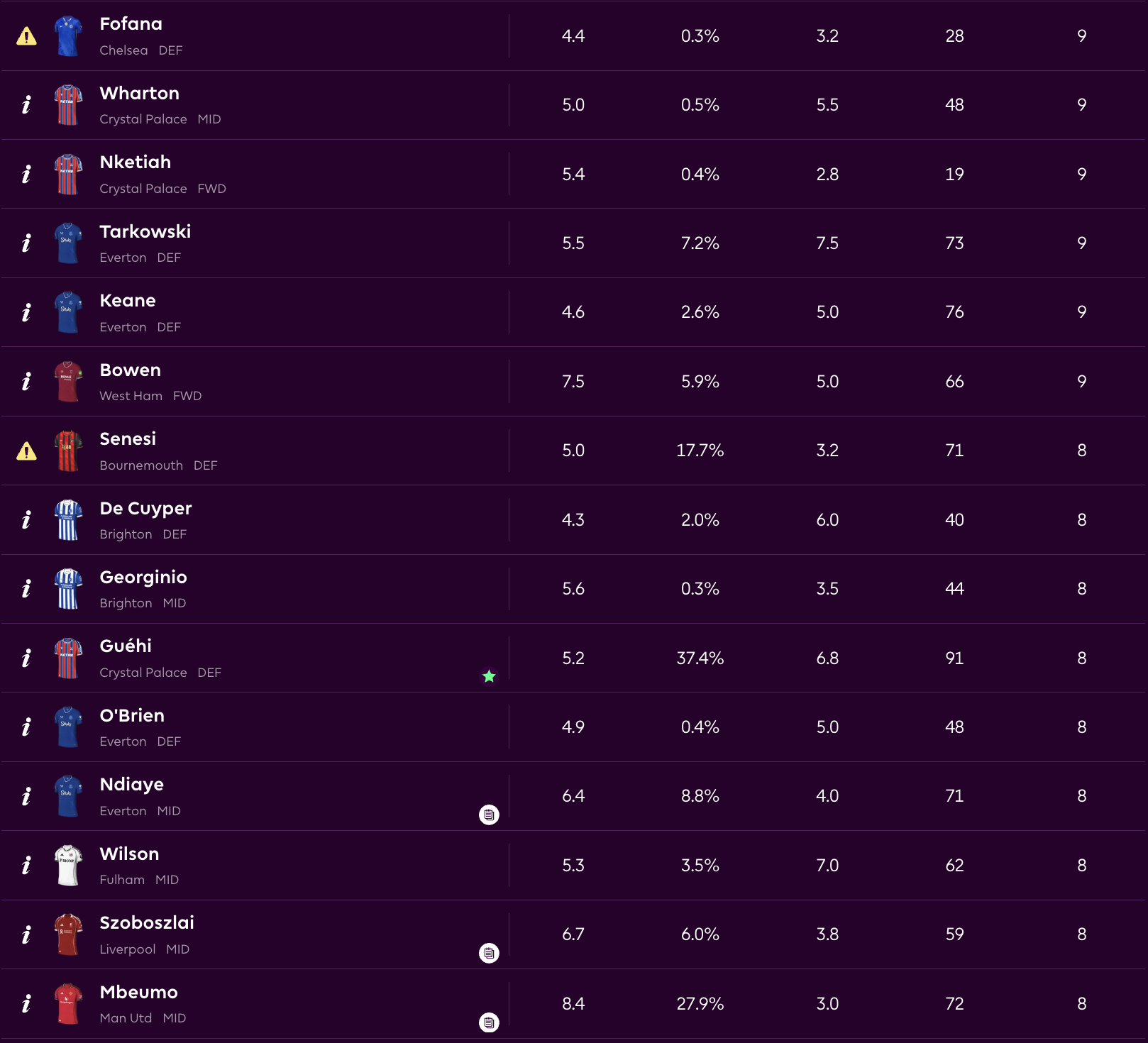
Task: Click Szoboszlai's Liverpool shirt image
Action: pos(68,934)
